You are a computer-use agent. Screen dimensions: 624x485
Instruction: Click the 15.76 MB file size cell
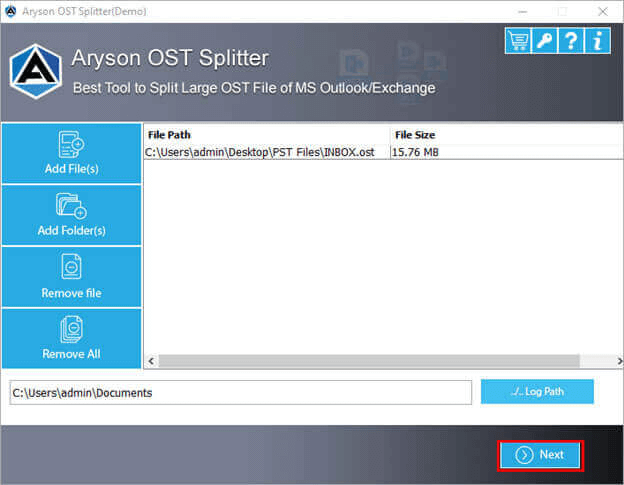(x=415, y=152)
